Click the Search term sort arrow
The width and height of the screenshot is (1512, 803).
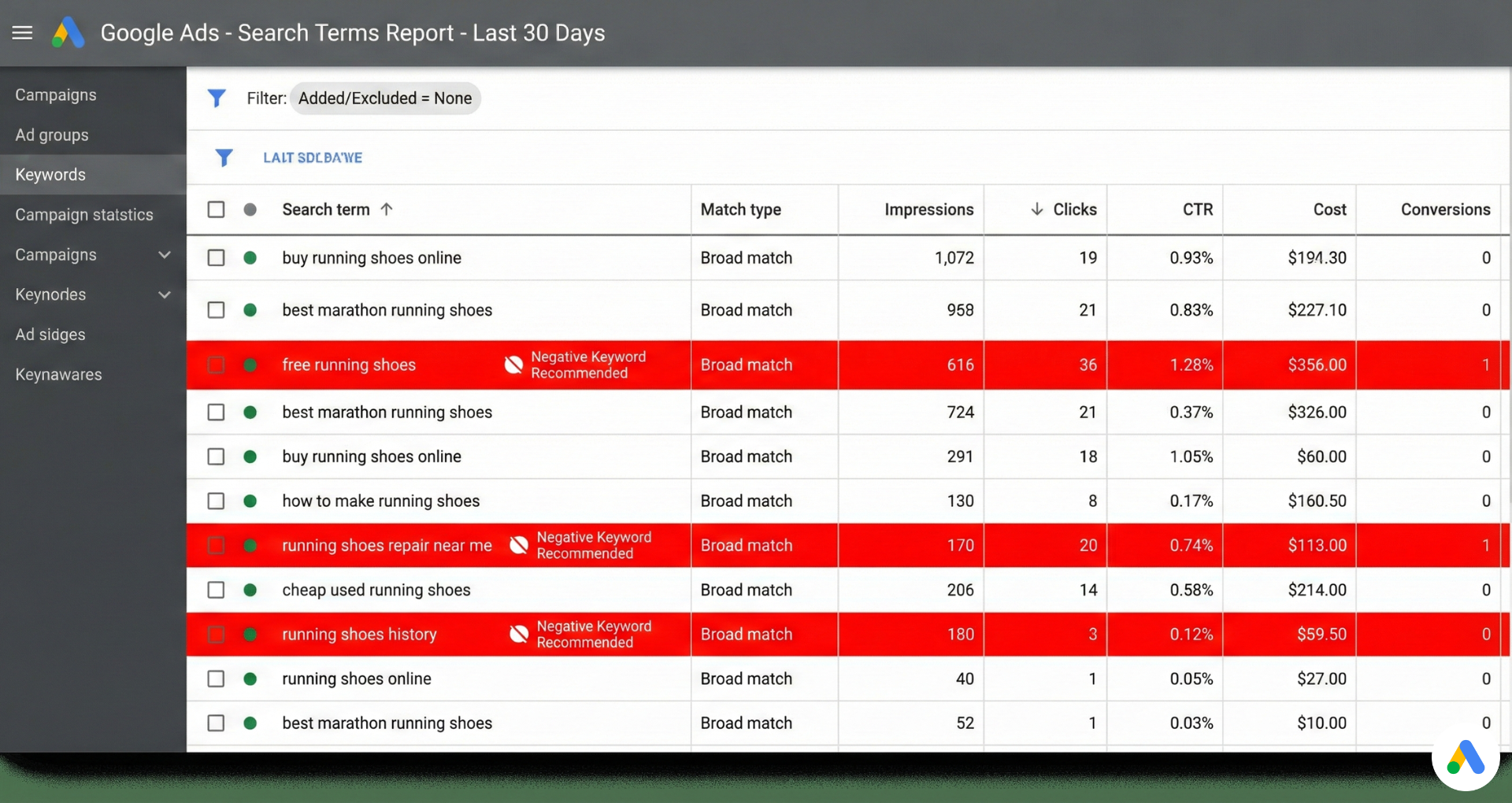tap(387, 209)
